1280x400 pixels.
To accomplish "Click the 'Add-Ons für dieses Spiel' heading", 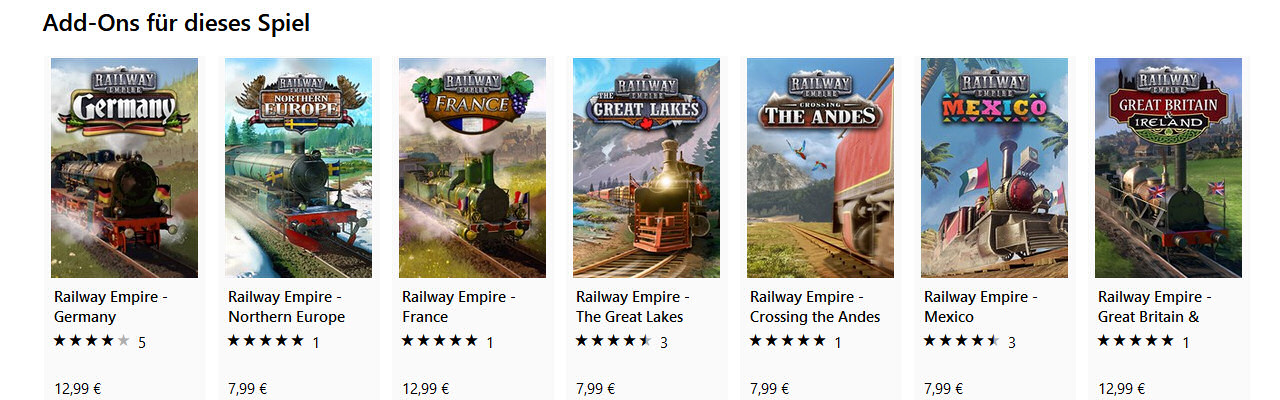I will 176,22.
